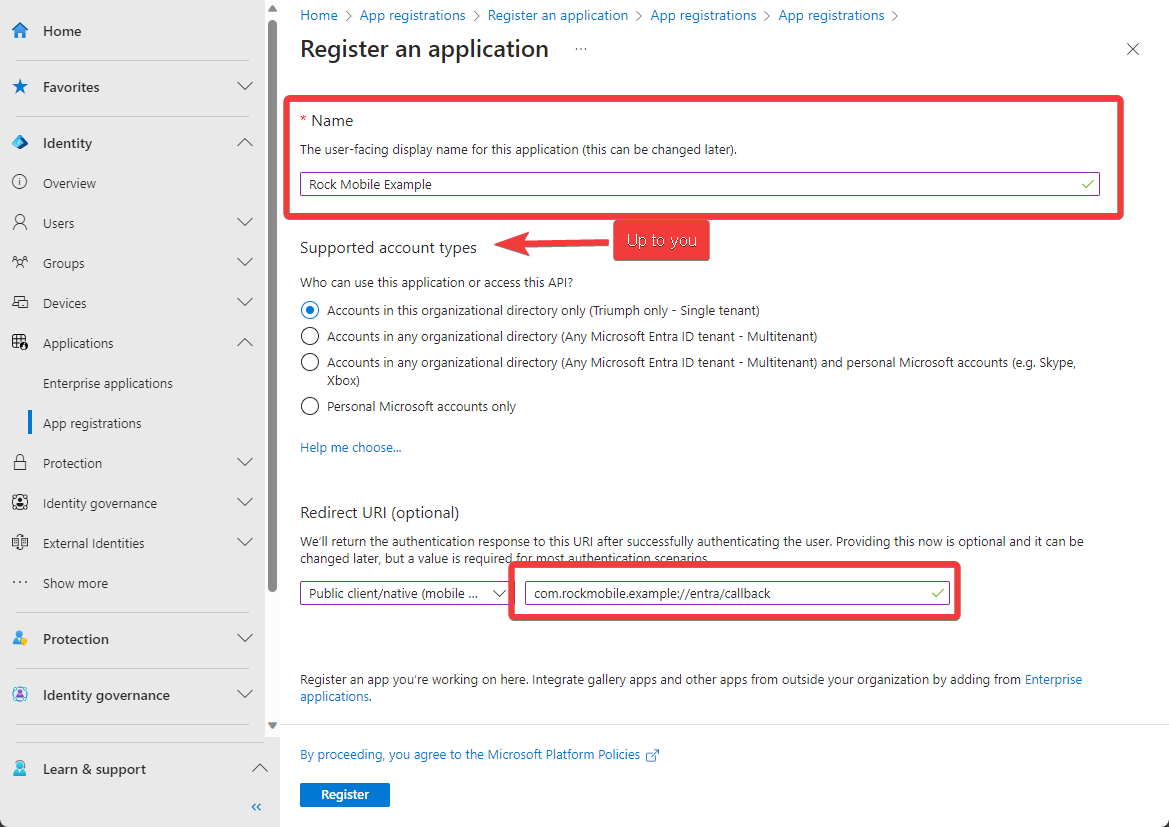Click the Identity governance sub-item icon
Image resolution: width=1169 pixels, height=827 pixels.
pyautogui.click(x=20, y=502)
